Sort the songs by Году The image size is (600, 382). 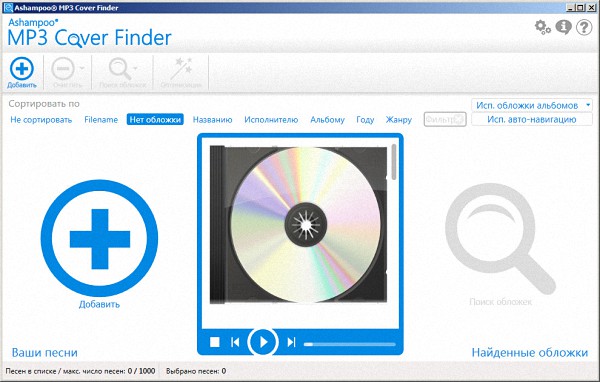365,120
